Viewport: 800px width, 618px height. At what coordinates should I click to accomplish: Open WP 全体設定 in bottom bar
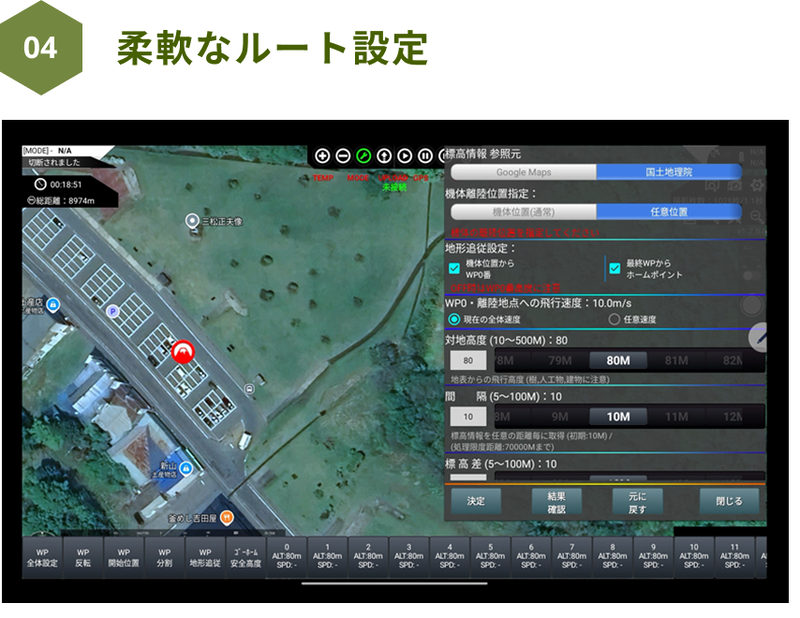[x=42, y=558]
